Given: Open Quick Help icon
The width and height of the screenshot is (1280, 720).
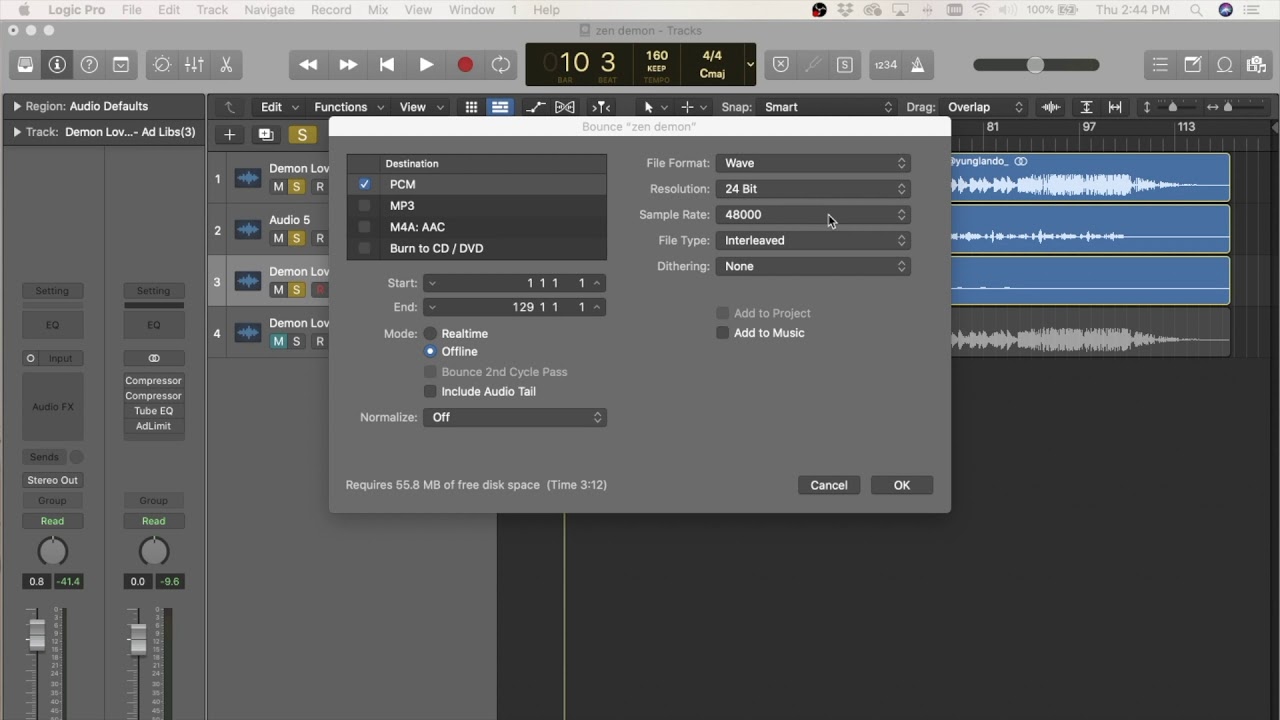Looking at the screenshot, I should tap(89, 65).
